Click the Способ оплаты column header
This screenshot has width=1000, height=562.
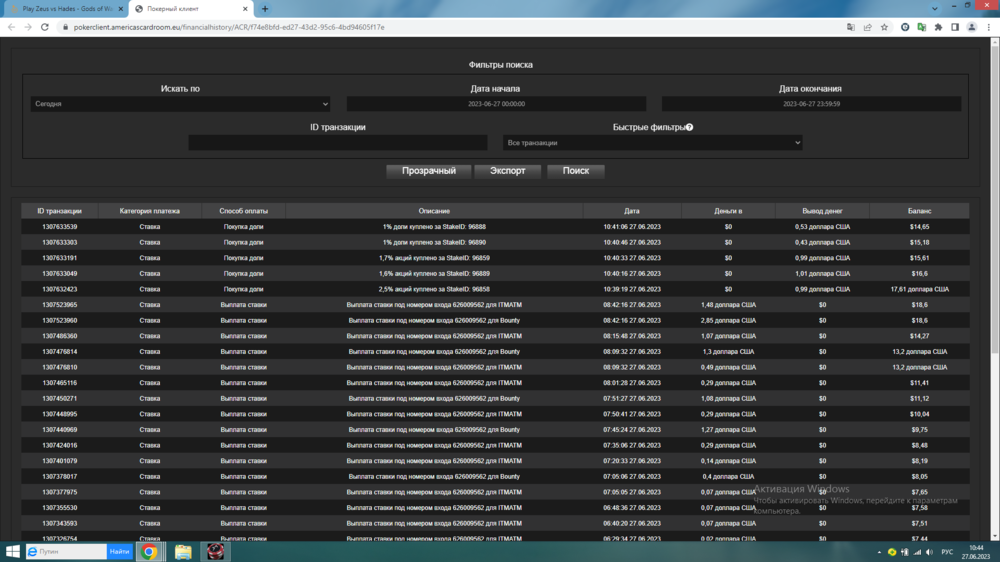pyautogui.click(x=244, y=211)
